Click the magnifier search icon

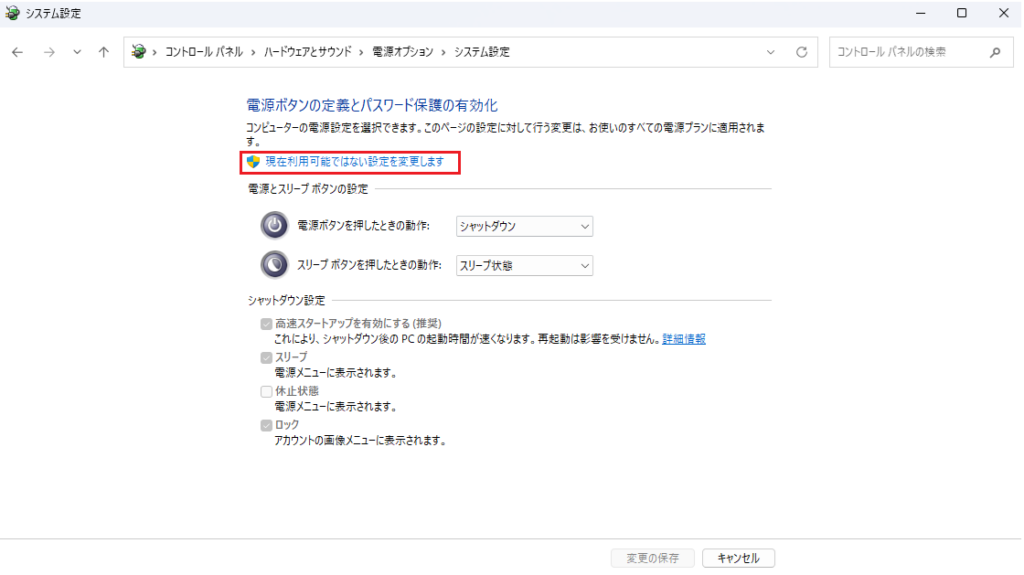tap(995, 52)
